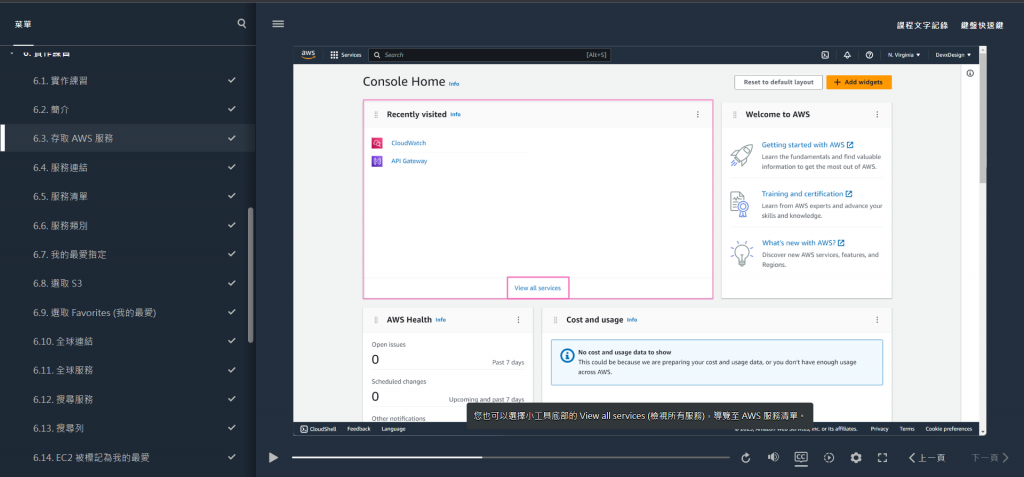Toggle closed captions CC button
1024x477 pixels.
pos(801,457)
